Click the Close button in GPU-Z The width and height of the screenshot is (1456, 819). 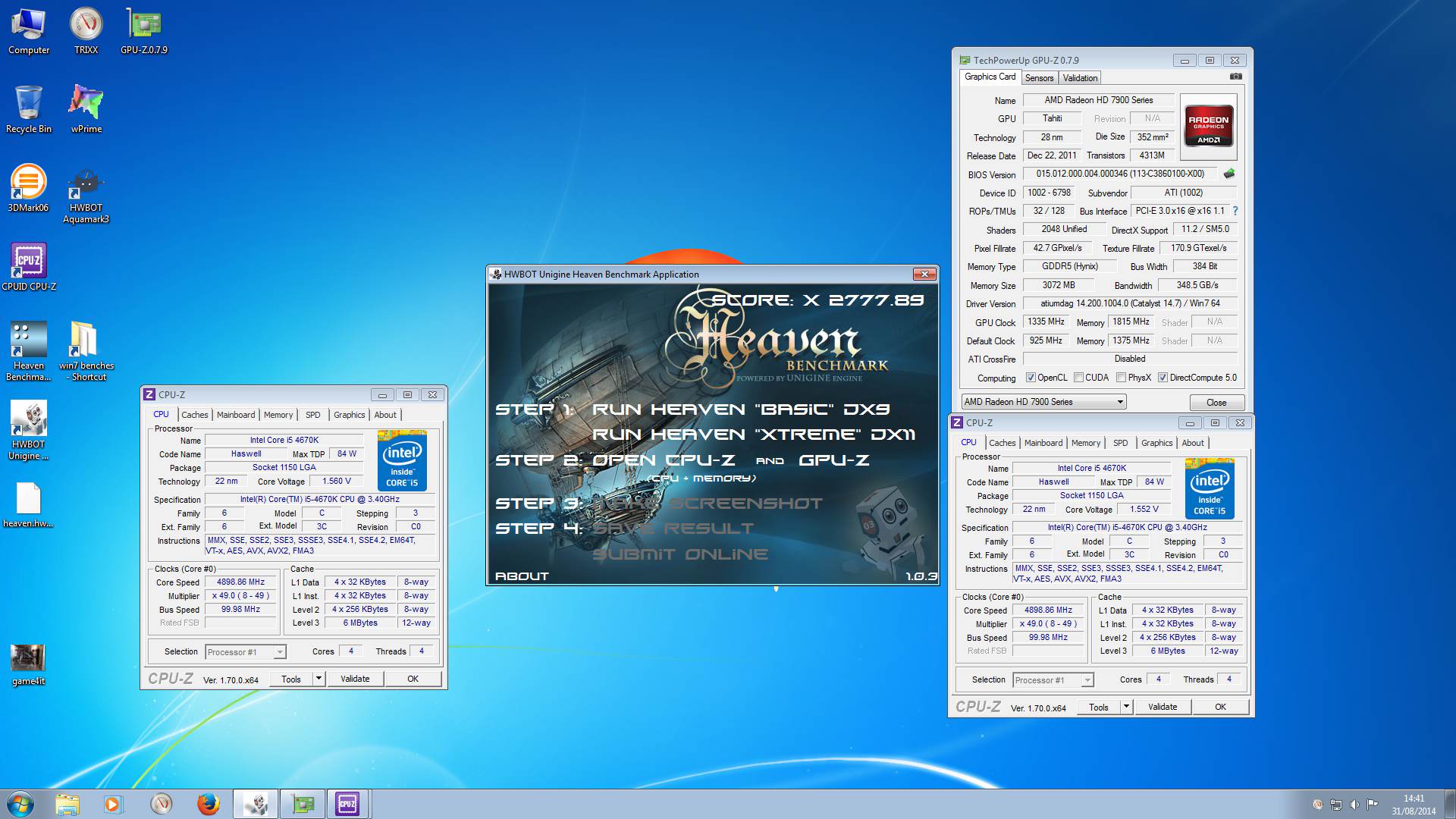pos(1216,403)
